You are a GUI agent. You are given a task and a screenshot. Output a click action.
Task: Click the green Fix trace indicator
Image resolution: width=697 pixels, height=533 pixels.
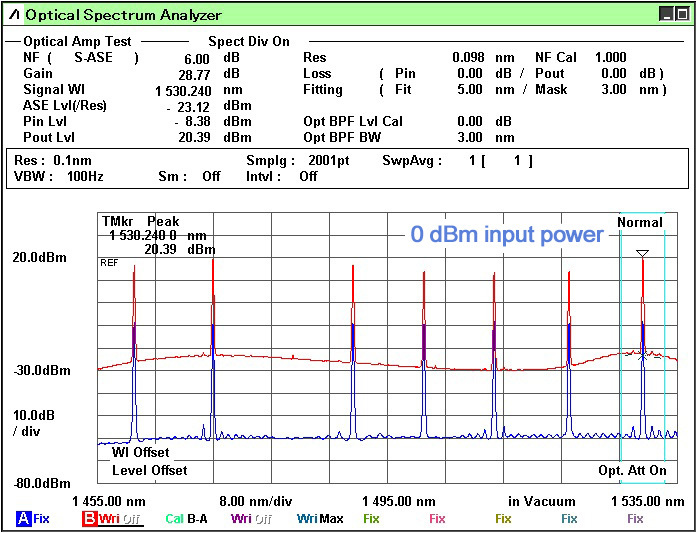pyautogui.click(x=371, y=519)
